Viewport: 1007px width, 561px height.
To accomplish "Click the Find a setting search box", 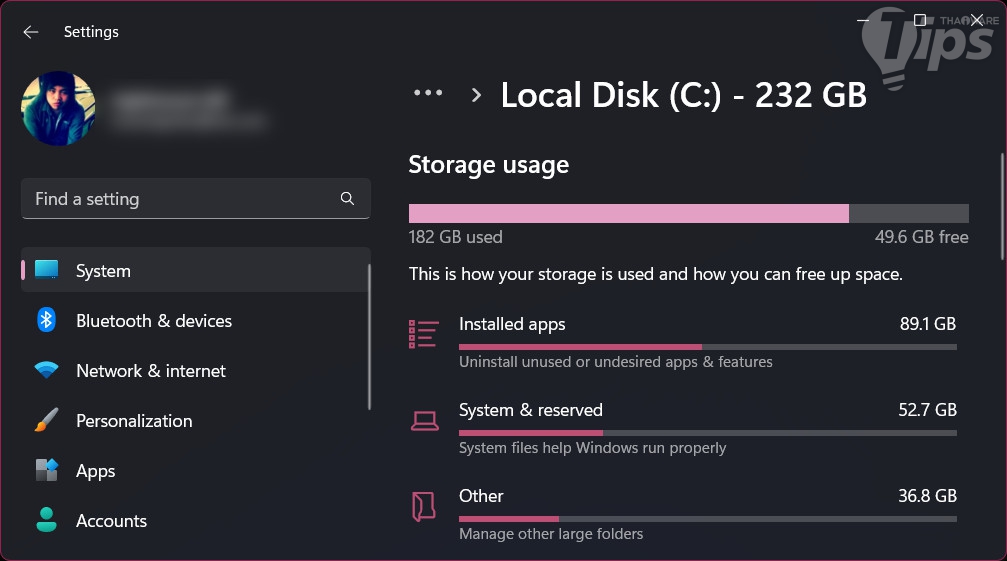I will pyautogui.click(x=180, y=199).
